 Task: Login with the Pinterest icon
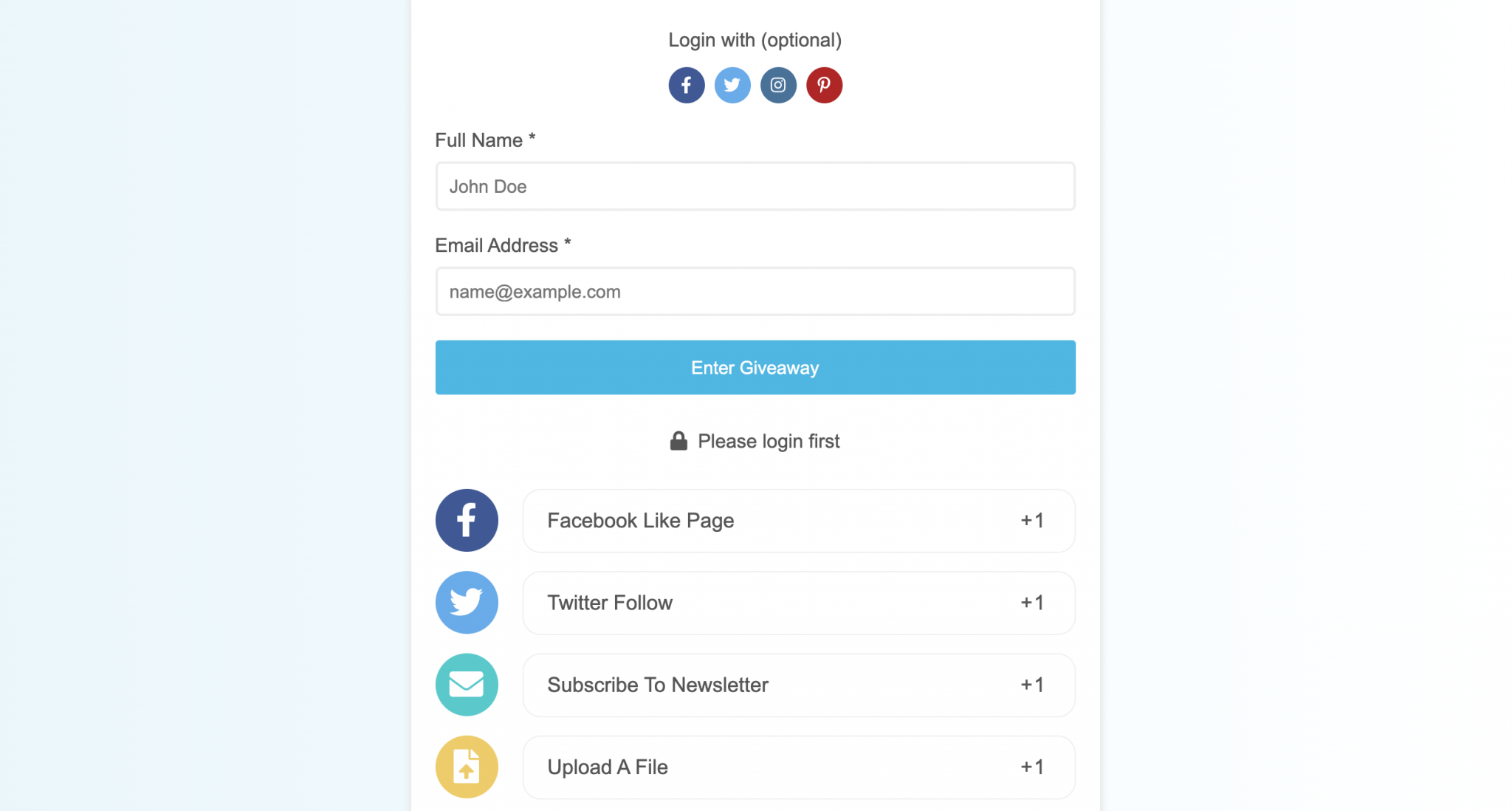pyautogui.click(x=823, y=85)
